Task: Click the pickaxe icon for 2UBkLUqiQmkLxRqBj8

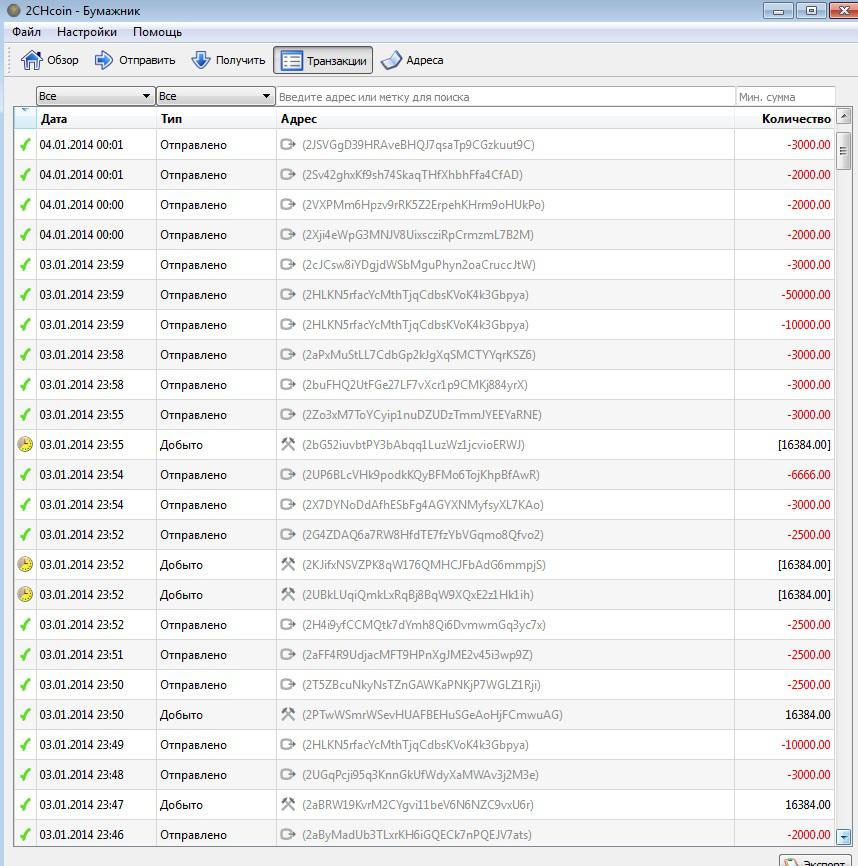Action: (x=288, y=594)
